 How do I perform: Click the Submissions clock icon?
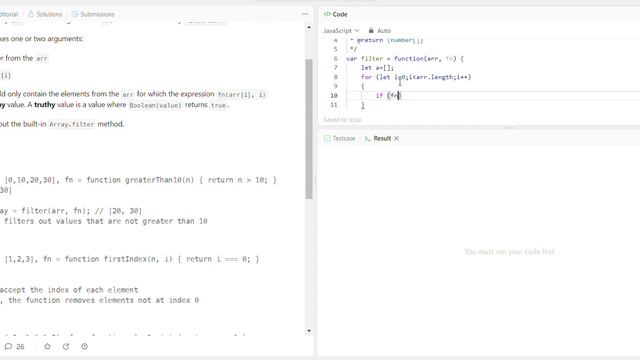pyautogui.click(x=74, y=14)
